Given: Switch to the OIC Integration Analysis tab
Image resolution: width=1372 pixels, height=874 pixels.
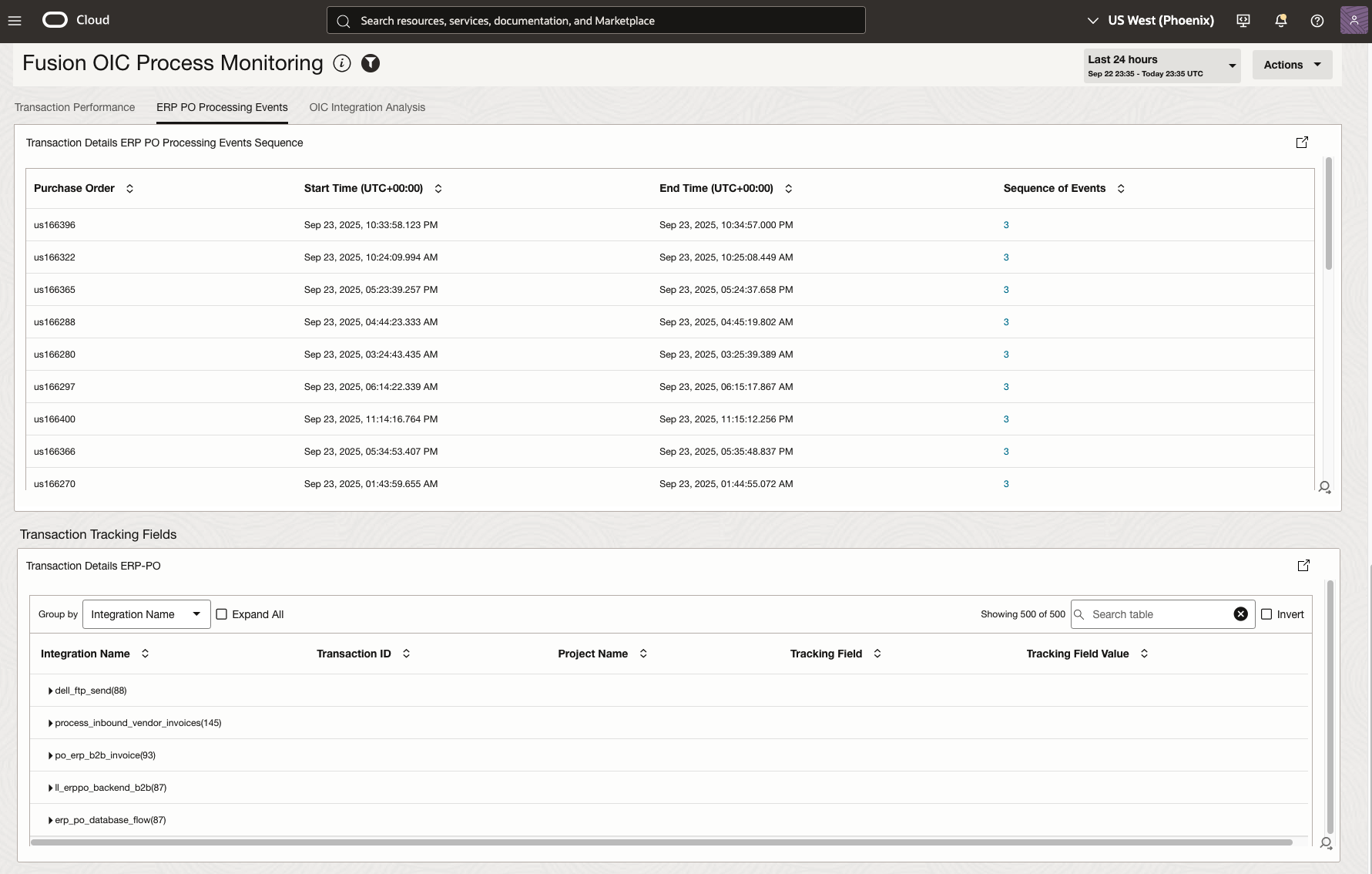Looking at the screenshot, I should [367, 107].
